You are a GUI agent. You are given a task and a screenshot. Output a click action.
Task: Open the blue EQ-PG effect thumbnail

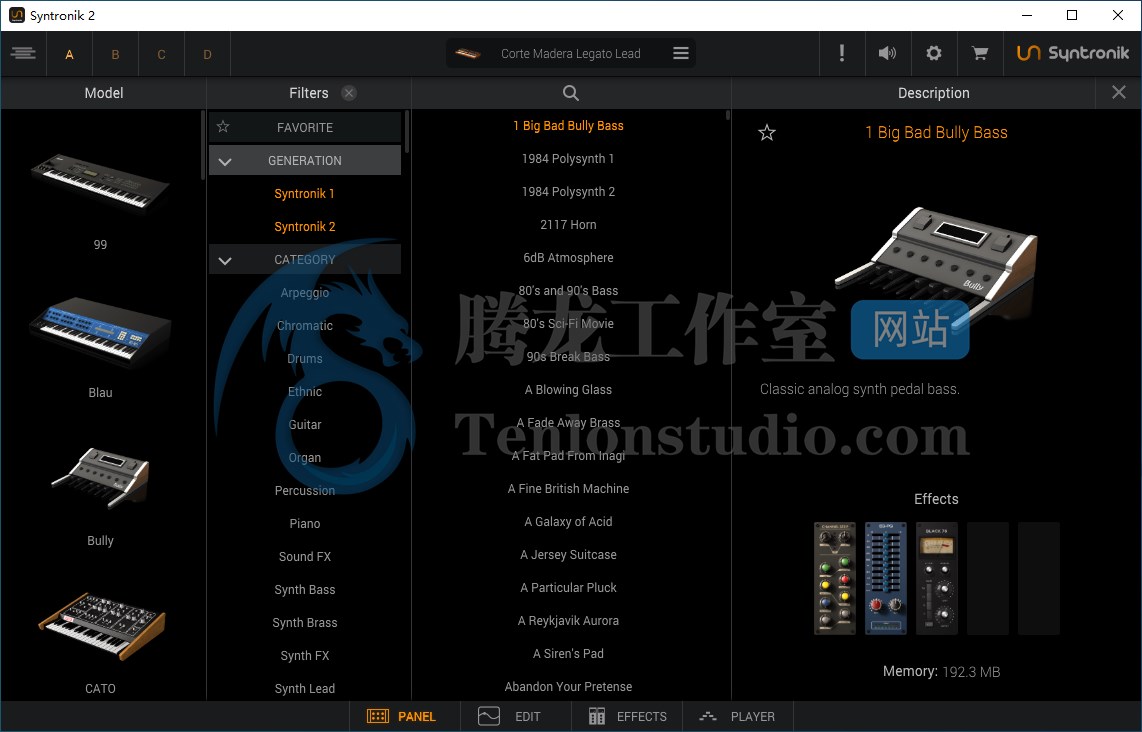[x=886, y=578]
